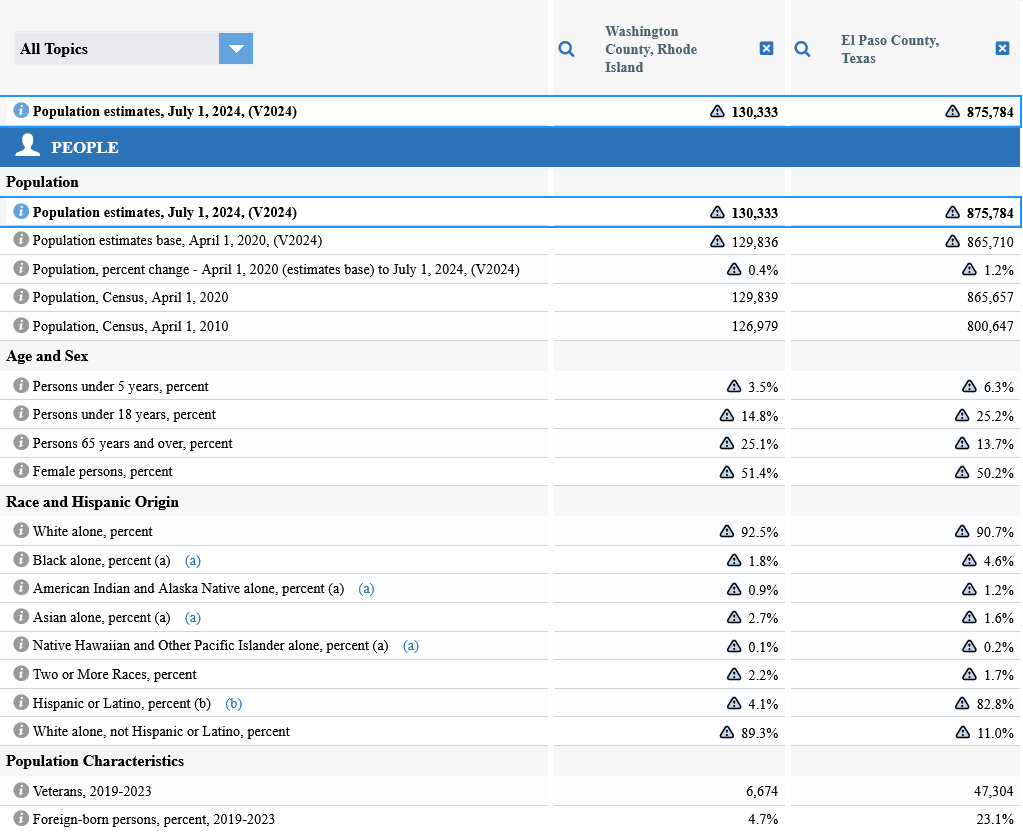Click info icon for Persons under 18 years
Image resolution: width=1023 pixels, height=832 pixels.
coord(21,413)
